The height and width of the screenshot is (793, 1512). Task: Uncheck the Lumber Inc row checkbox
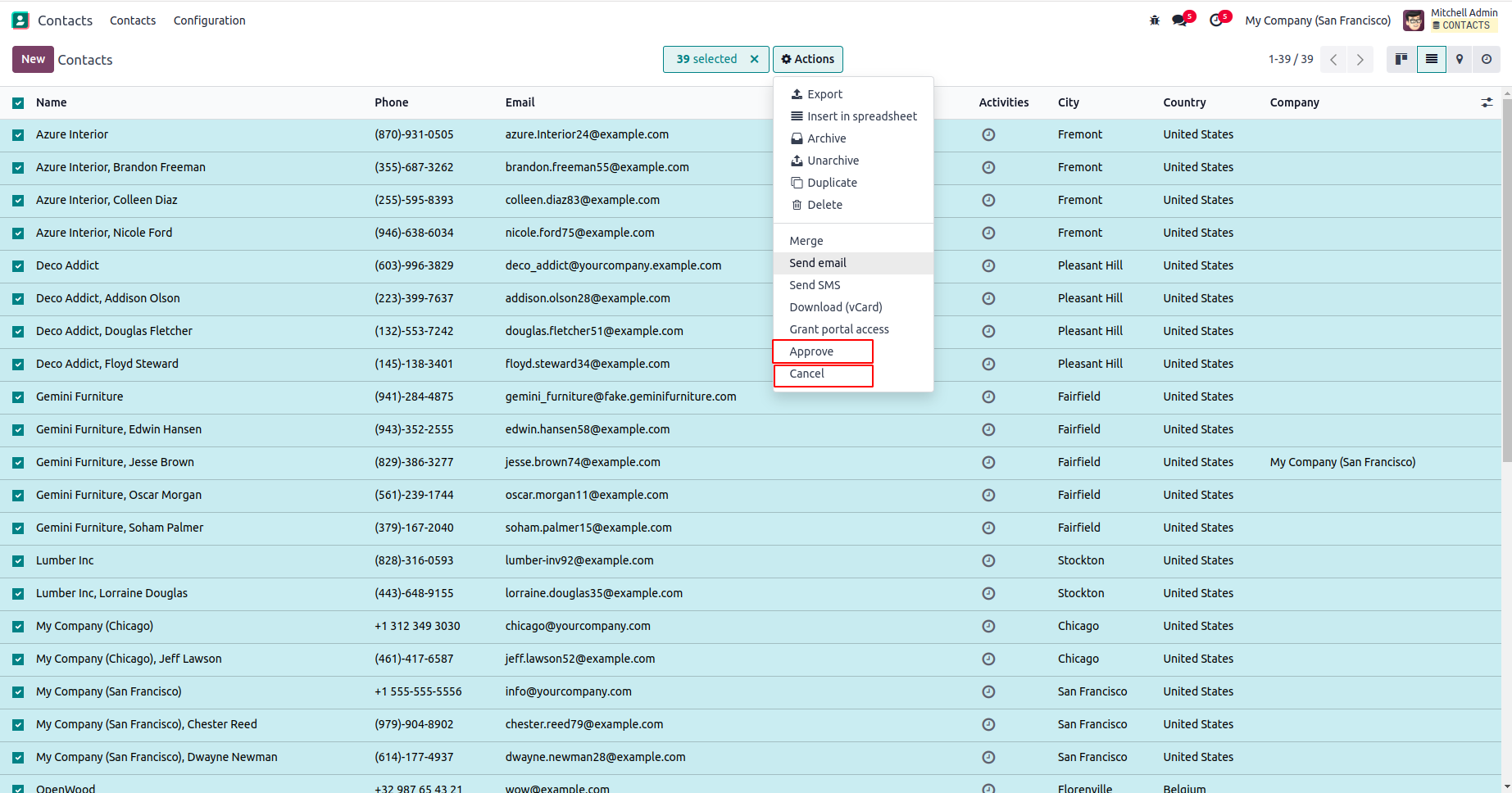pyautogui.click(x=18, y=560)
